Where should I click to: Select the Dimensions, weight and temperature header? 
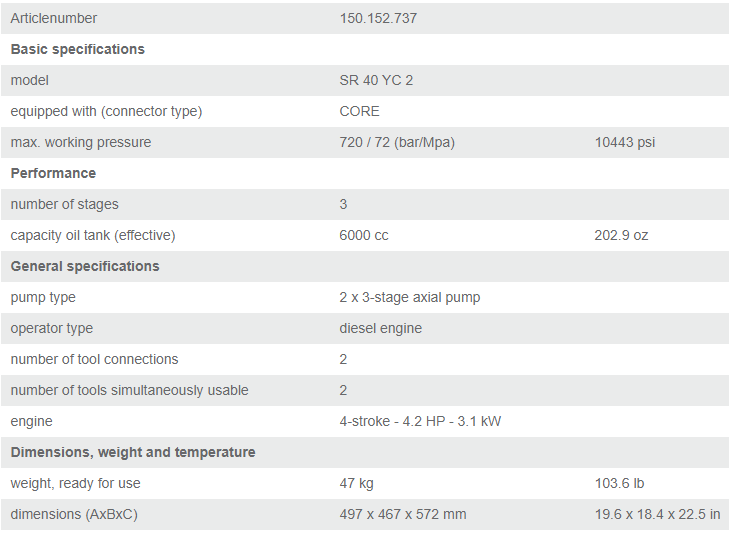click(133, 452)
